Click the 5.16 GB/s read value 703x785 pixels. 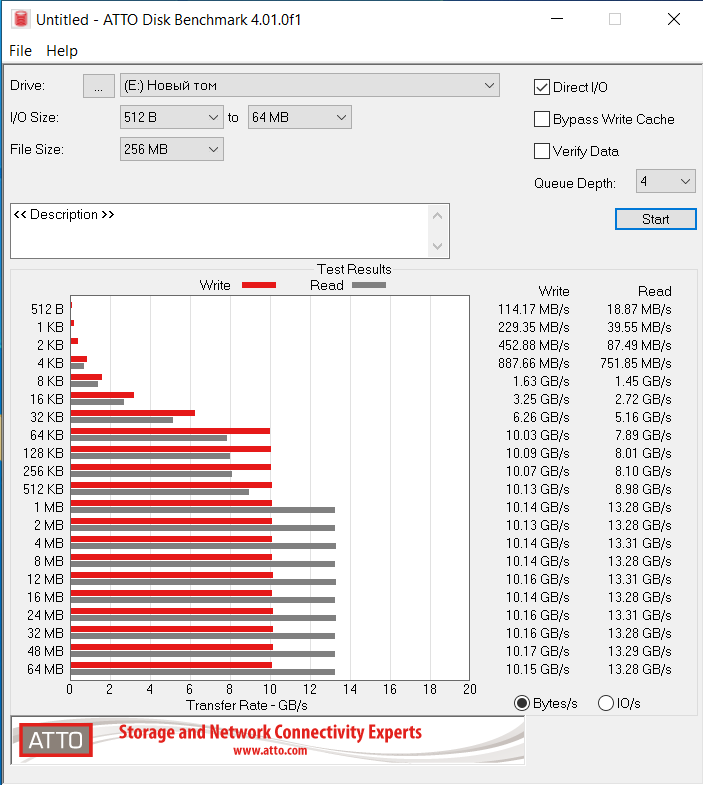(x=643, y=418)
